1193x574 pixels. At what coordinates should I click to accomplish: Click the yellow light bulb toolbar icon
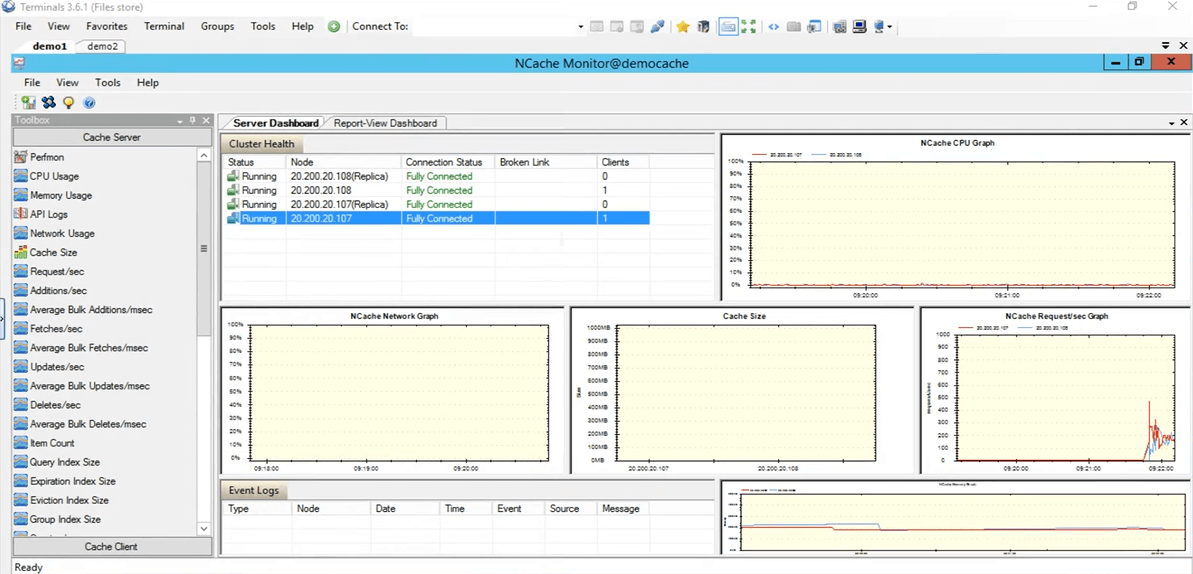68,103
